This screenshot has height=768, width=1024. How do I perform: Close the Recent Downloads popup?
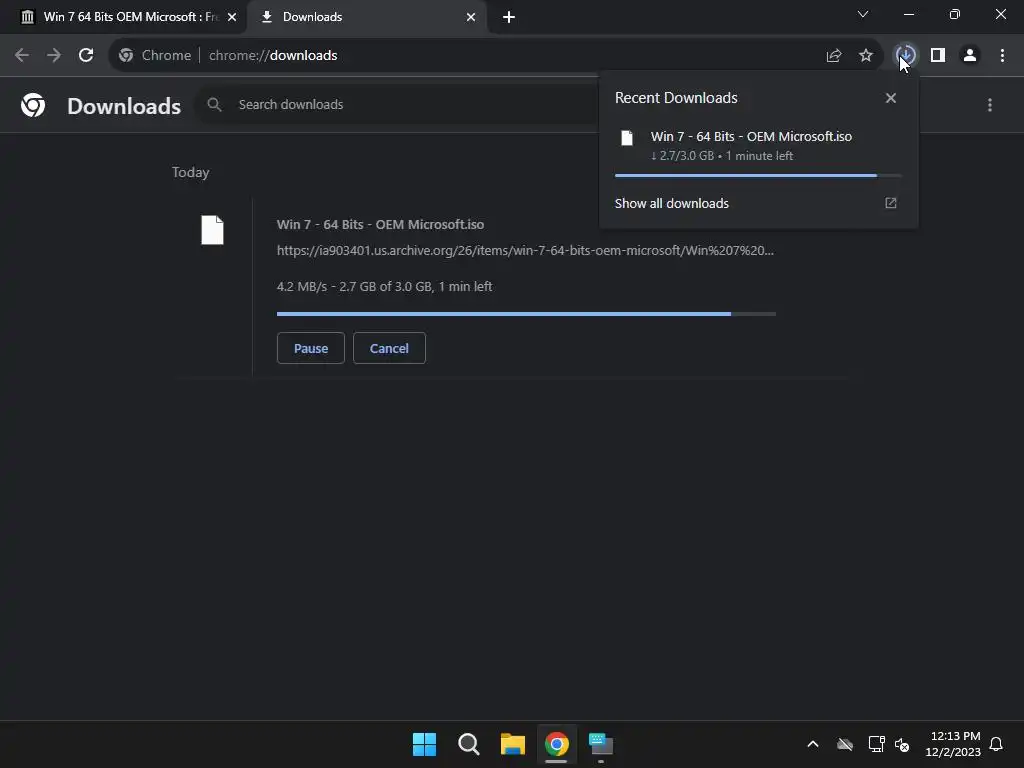tap(891, 98)
